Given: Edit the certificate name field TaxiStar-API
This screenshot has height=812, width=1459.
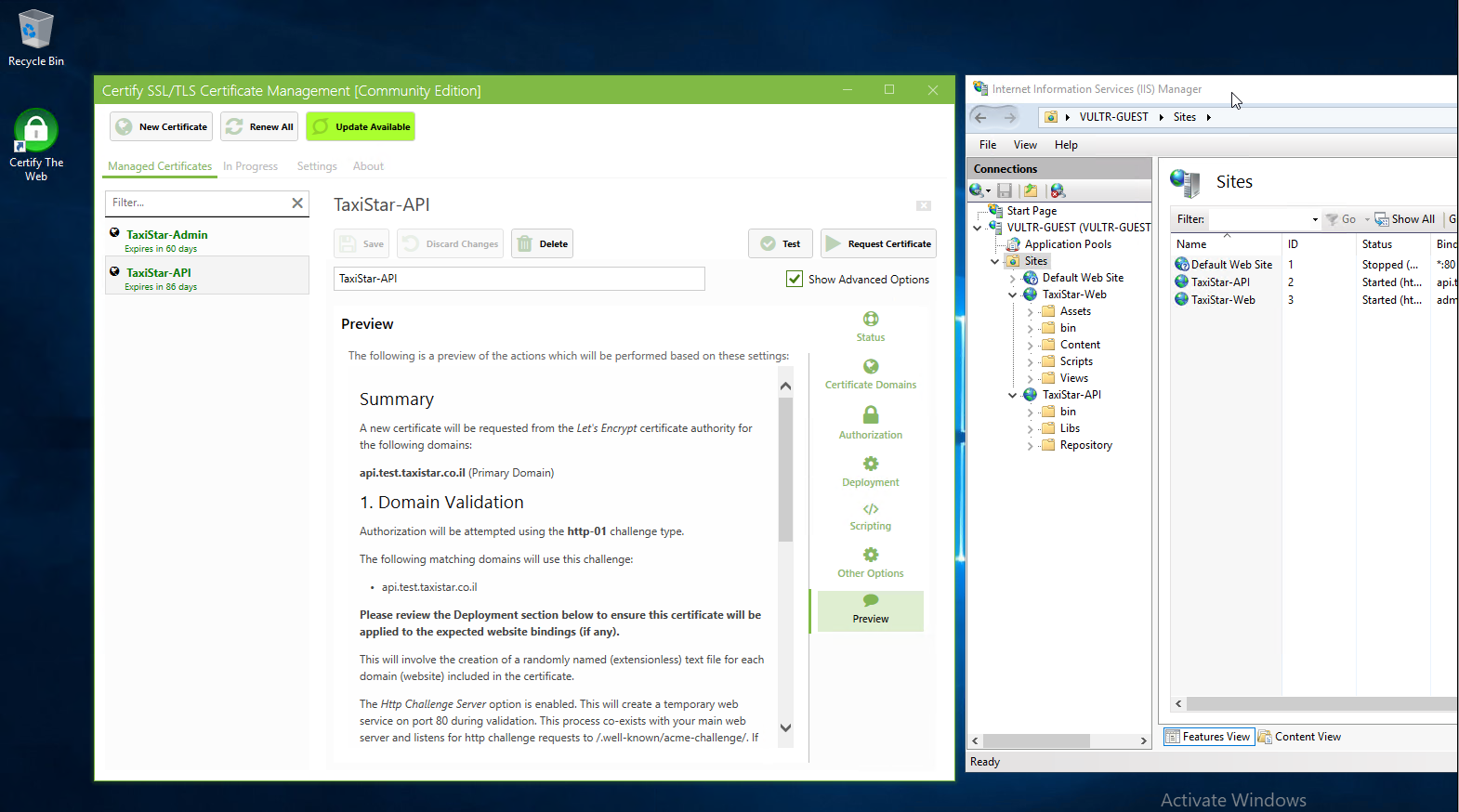Looking at the screenshot, I should [x=519, y=279].
